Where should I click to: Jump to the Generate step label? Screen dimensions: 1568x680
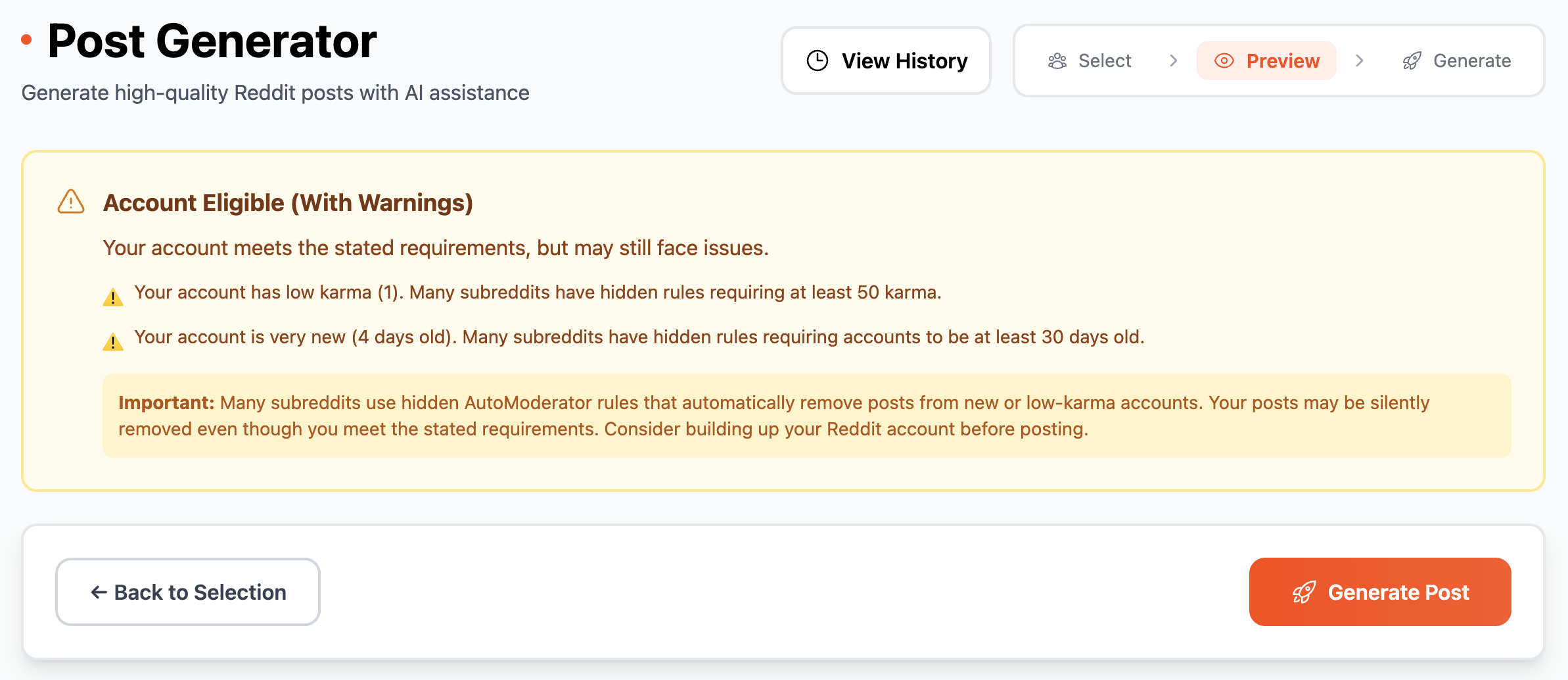tap(1471, 61)
